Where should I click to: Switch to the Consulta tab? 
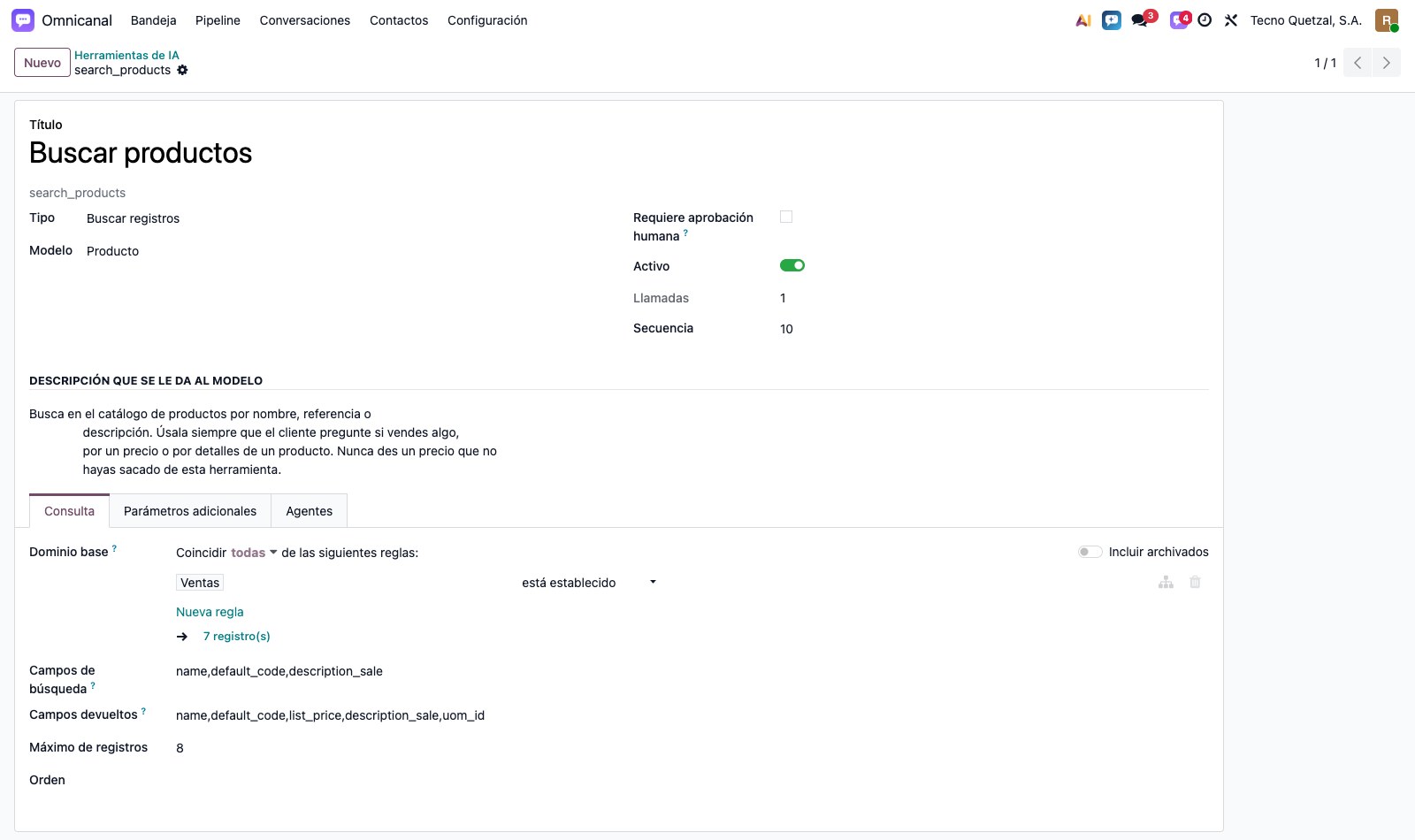tap(69, 511)
